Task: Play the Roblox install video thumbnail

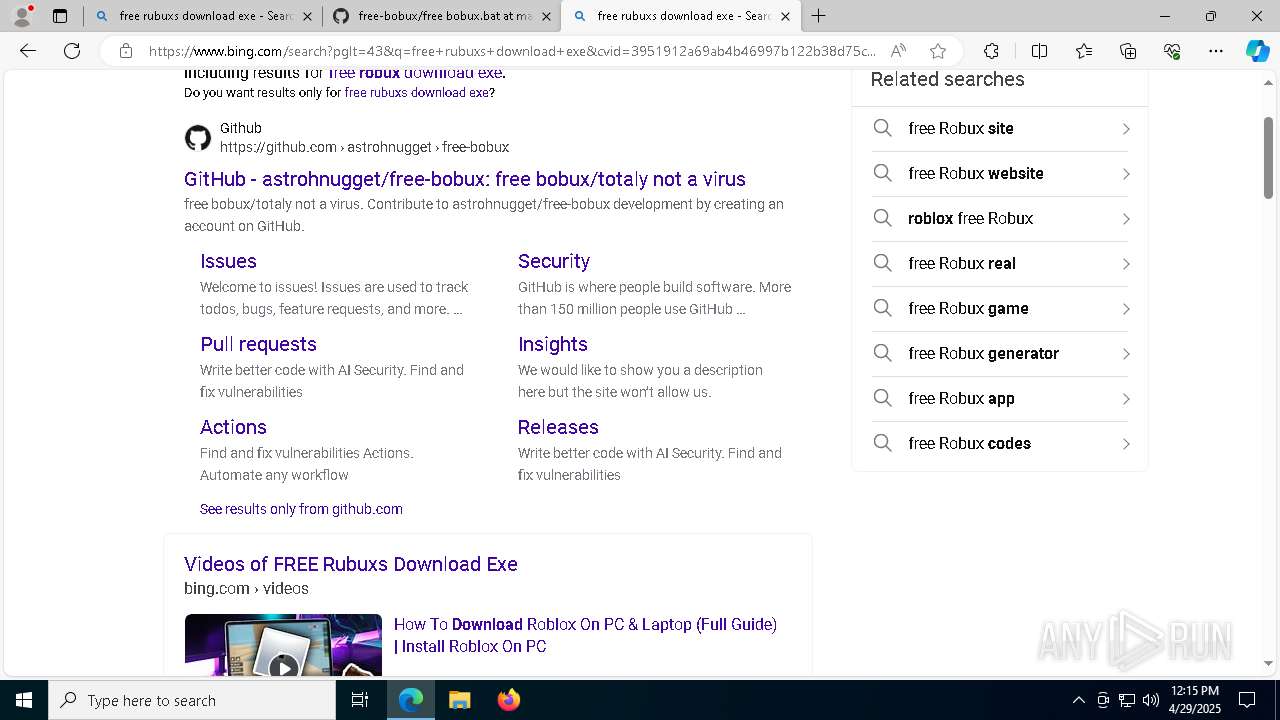Action: coord(283,645)
